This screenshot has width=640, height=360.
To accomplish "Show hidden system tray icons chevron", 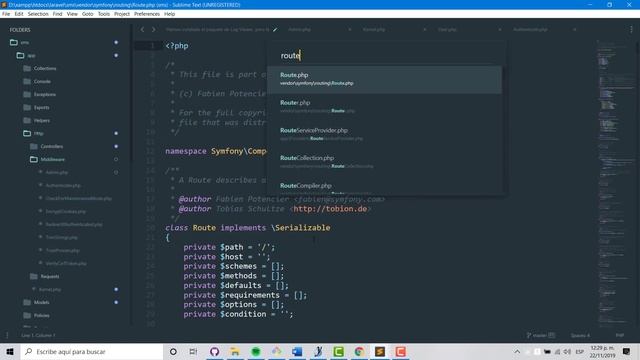I will click(517, 351).
